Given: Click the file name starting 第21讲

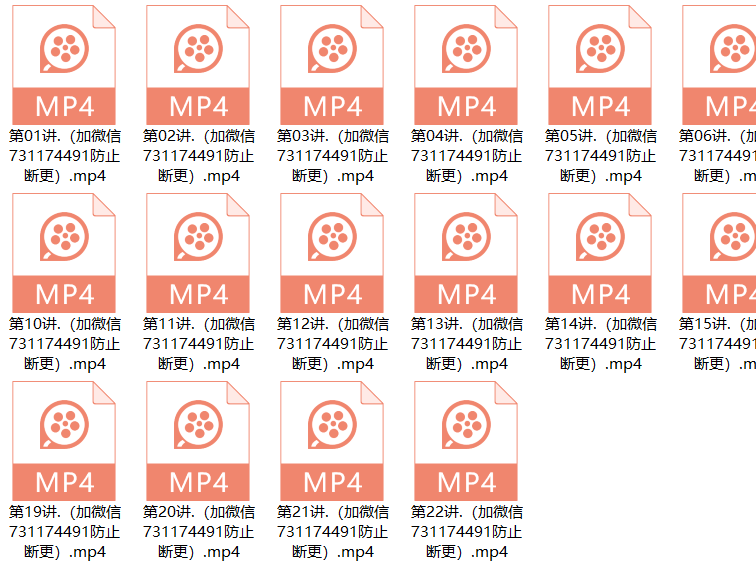Looking at the screenshot, I should click(333, 532).
